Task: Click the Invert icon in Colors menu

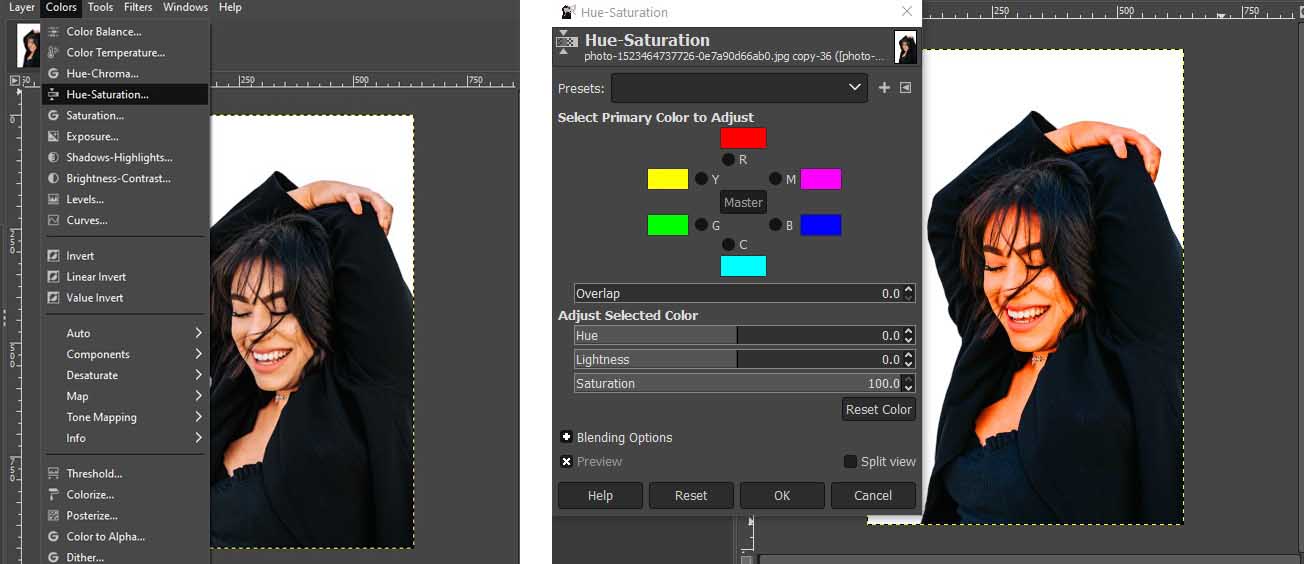Action: pos(54,256)
